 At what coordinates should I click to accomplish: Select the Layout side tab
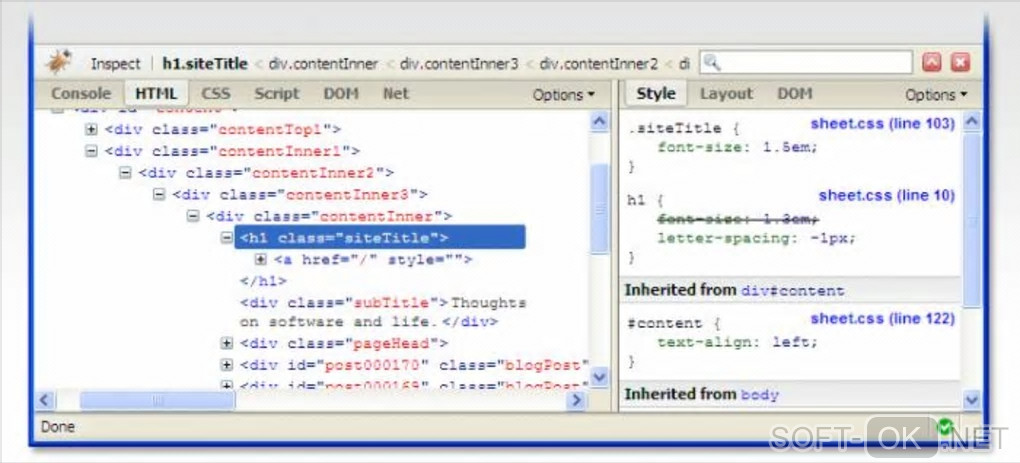(x=726, y=94)
